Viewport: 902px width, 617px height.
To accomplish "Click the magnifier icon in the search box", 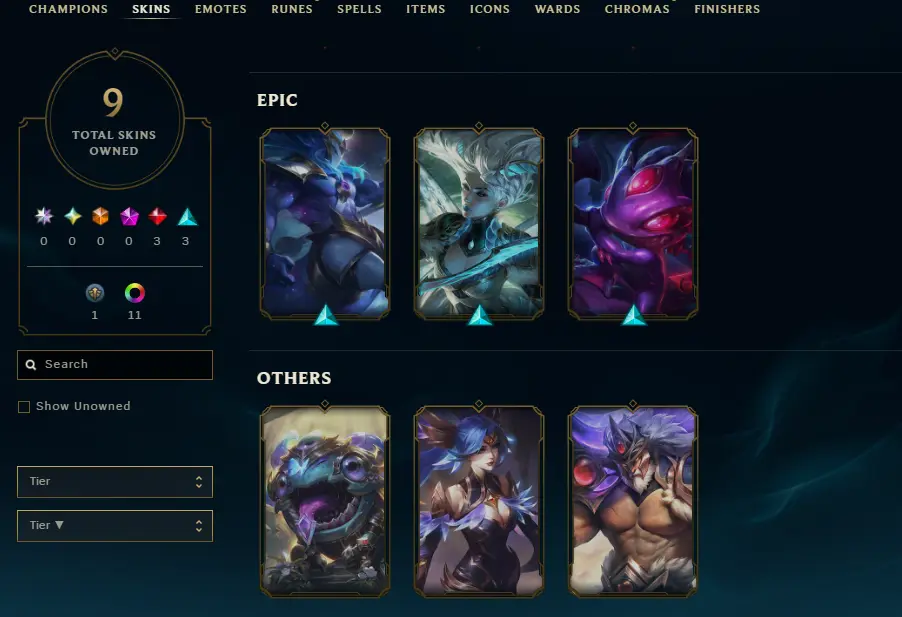I will [31, 365].
